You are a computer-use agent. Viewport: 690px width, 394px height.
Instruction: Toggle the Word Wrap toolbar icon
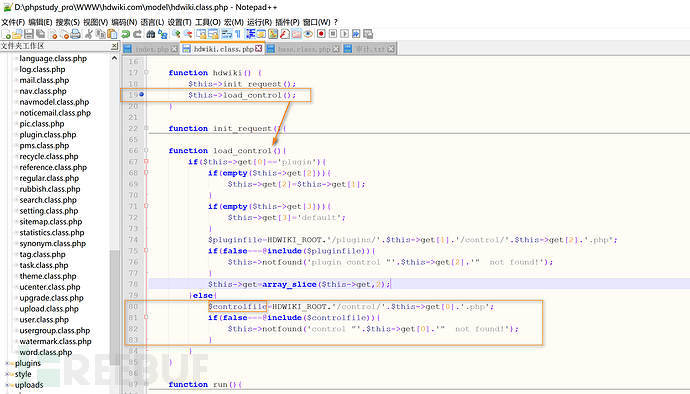(x=227, y=34)
